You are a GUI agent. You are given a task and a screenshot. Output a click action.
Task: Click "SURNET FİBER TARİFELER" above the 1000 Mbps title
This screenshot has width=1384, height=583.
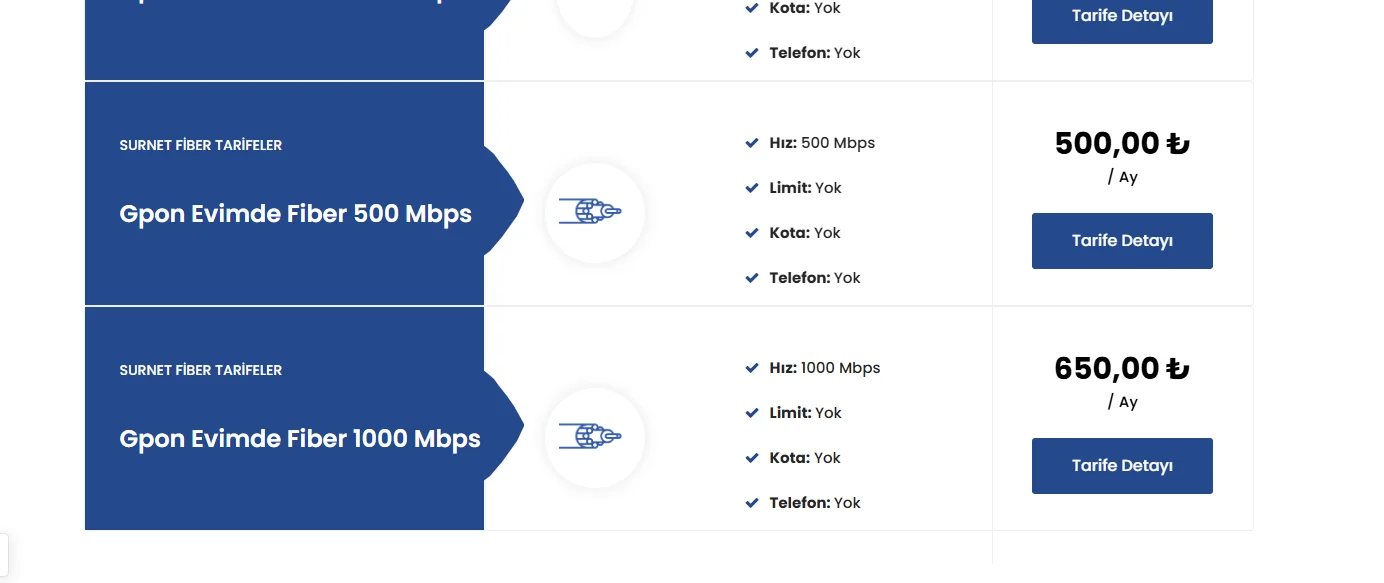click(201, 370)
